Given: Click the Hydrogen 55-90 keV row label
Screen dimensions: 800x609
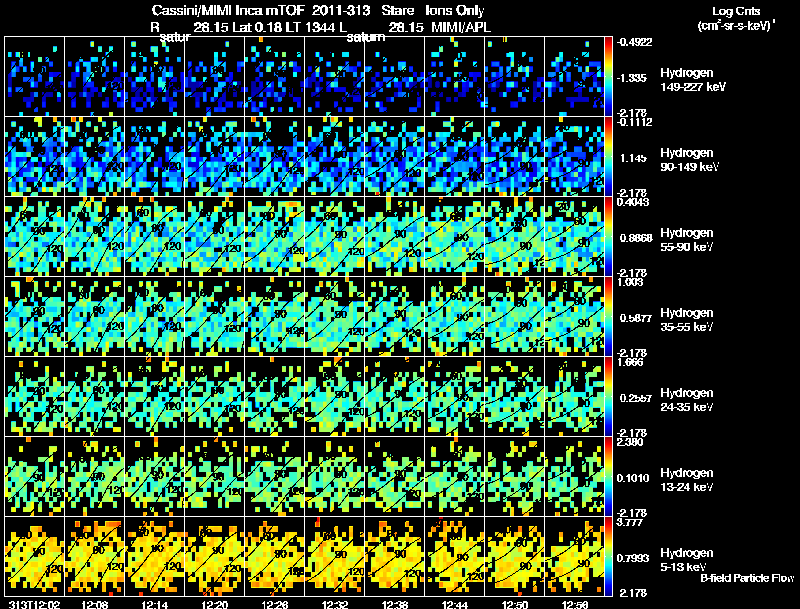Looking at the screenshot, I should (x=686, y=240).
